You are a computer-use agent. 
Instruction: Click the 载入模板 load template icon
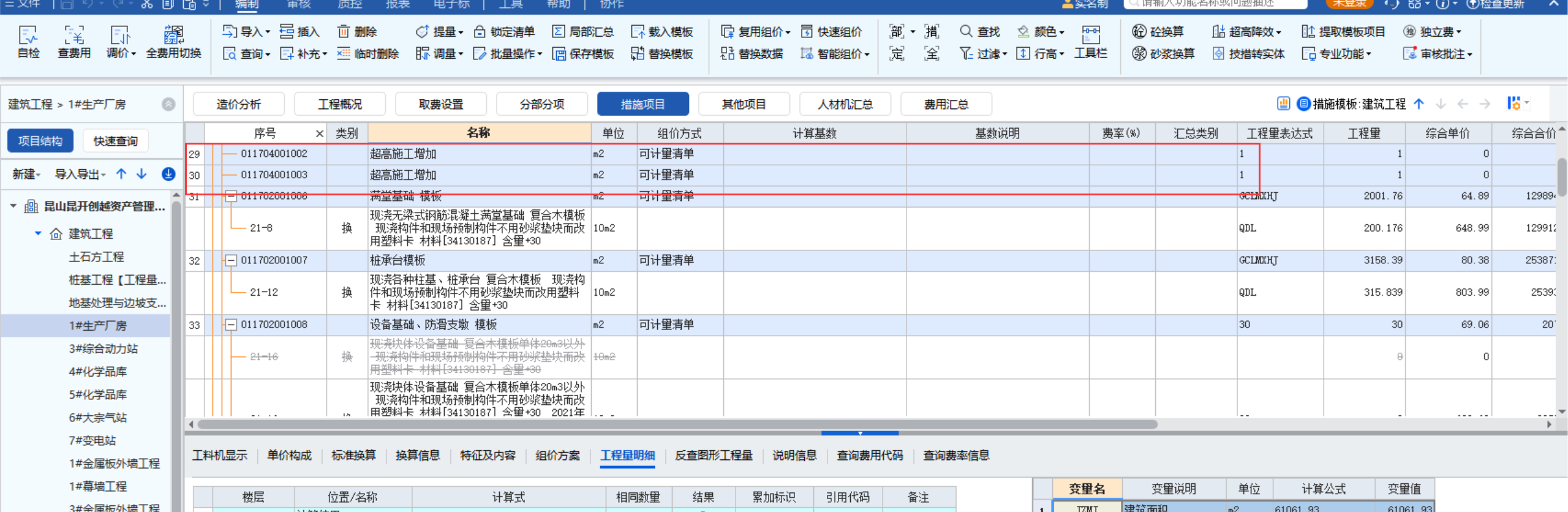(x=638, y=32)
